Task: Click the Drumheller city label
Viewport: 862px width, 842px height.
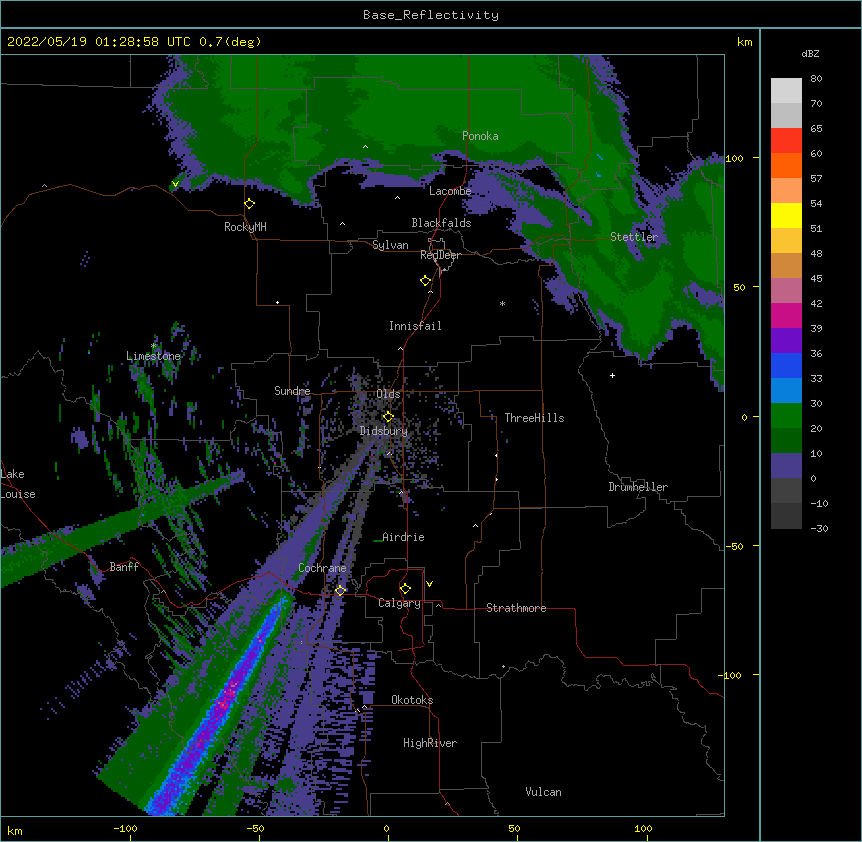Action: pyautogui.click(x=638, y=487)
